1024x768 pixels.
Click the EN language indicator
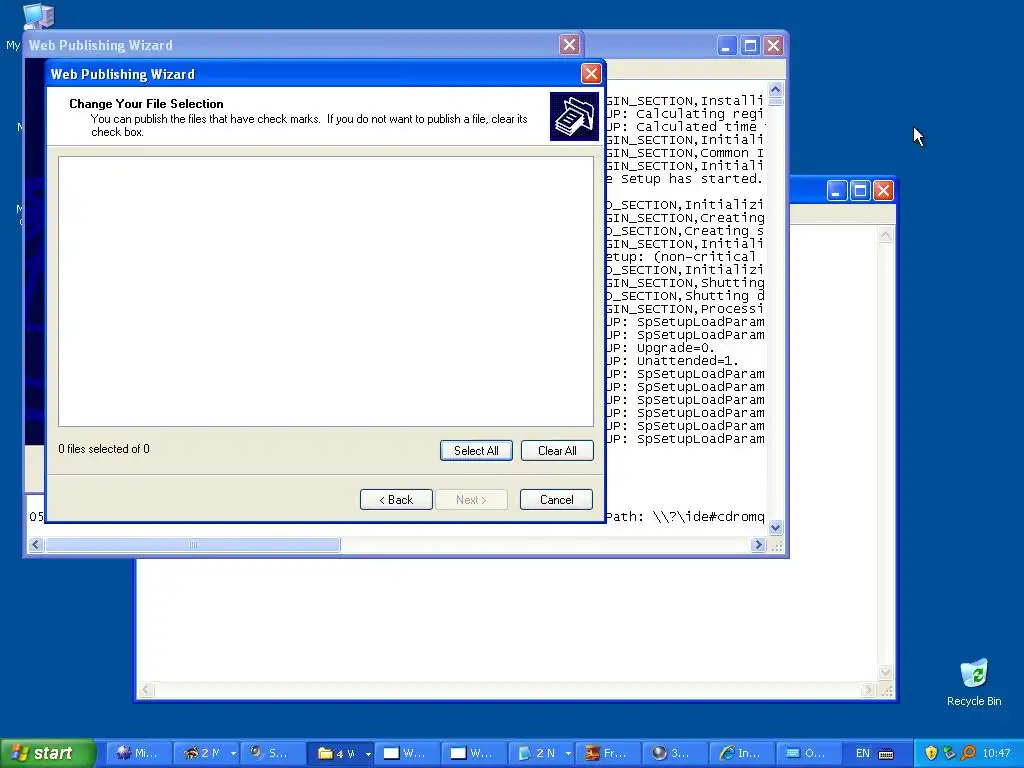pos(863,754)
